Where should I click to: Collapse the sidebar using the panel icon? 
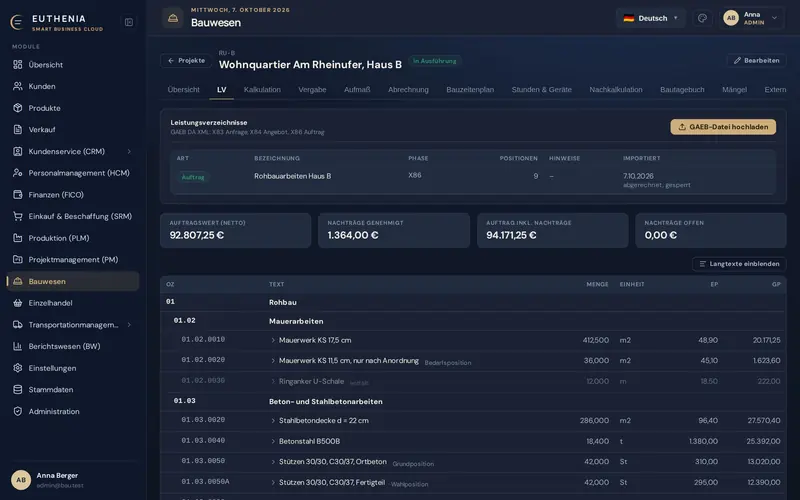(129, 22)
